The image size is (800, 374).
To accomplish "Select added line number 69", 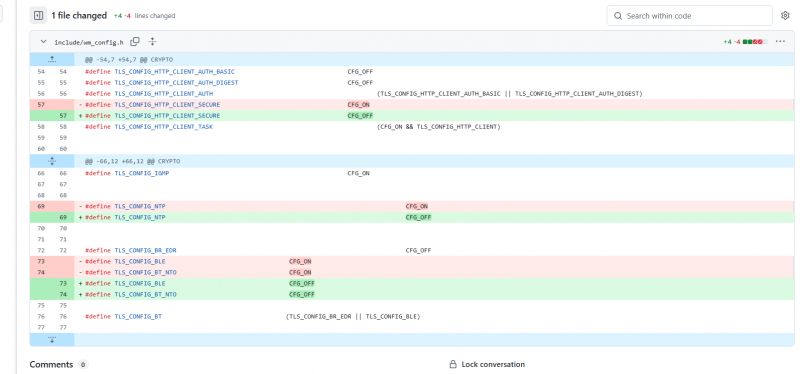I will [x=63, y=217].
